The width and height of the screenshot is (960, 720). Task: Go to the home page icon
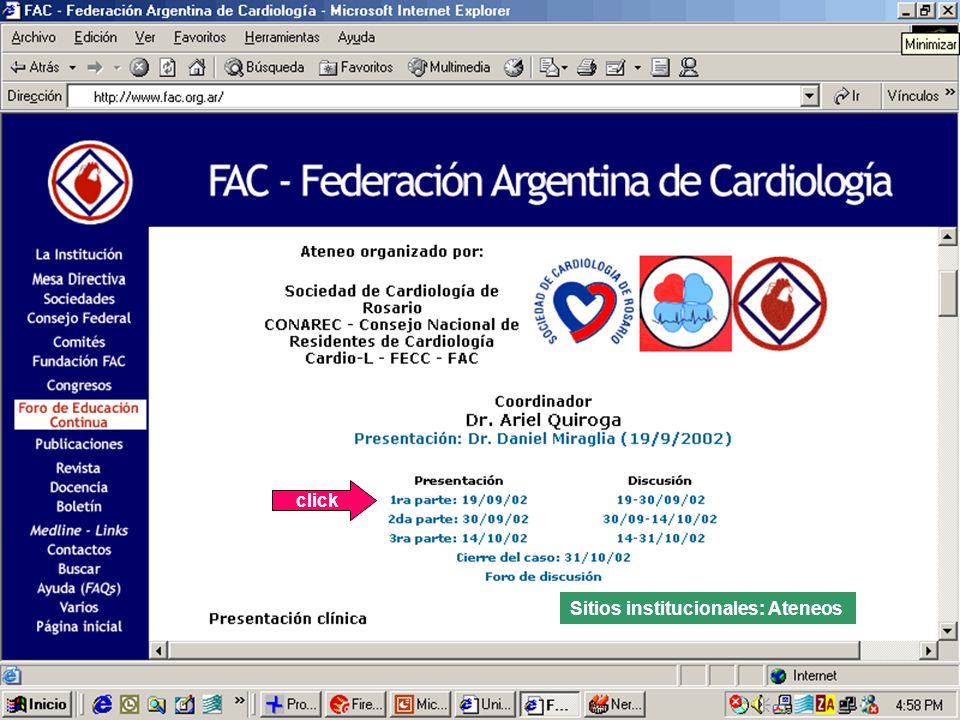coord(197,67)
